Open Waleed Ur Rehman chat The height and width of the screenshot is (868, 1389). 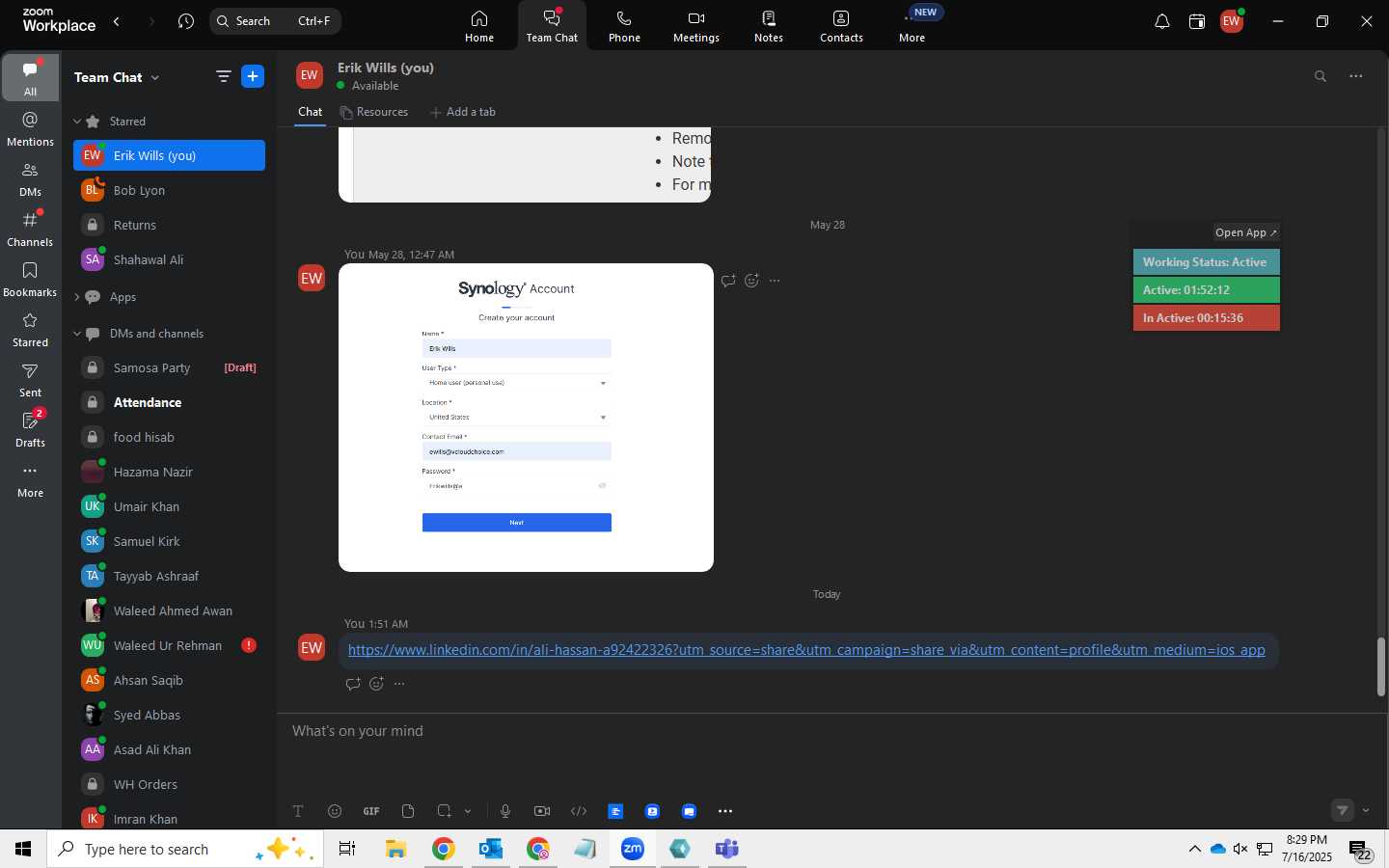pyautogui.click(x=169, y=645)
